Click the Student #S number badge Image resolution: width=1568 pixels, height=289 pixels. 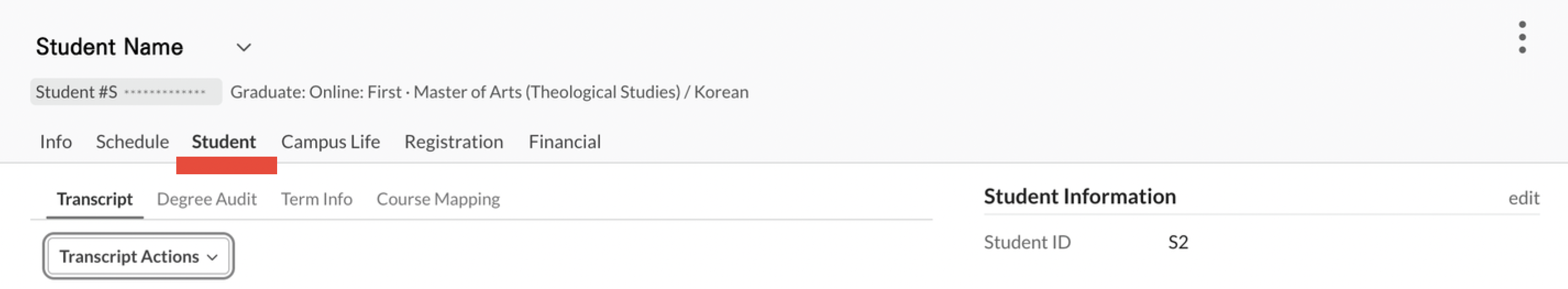pos(126,92)
